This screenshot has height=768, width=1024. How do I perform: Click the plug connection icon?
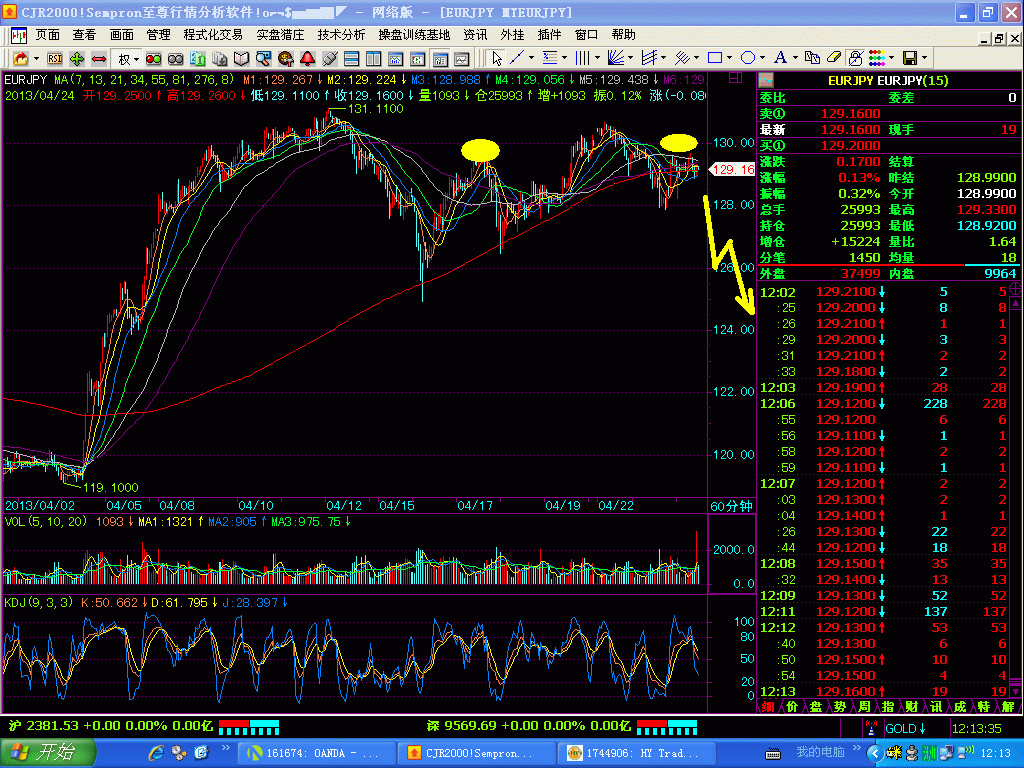[x=330, y=59]
